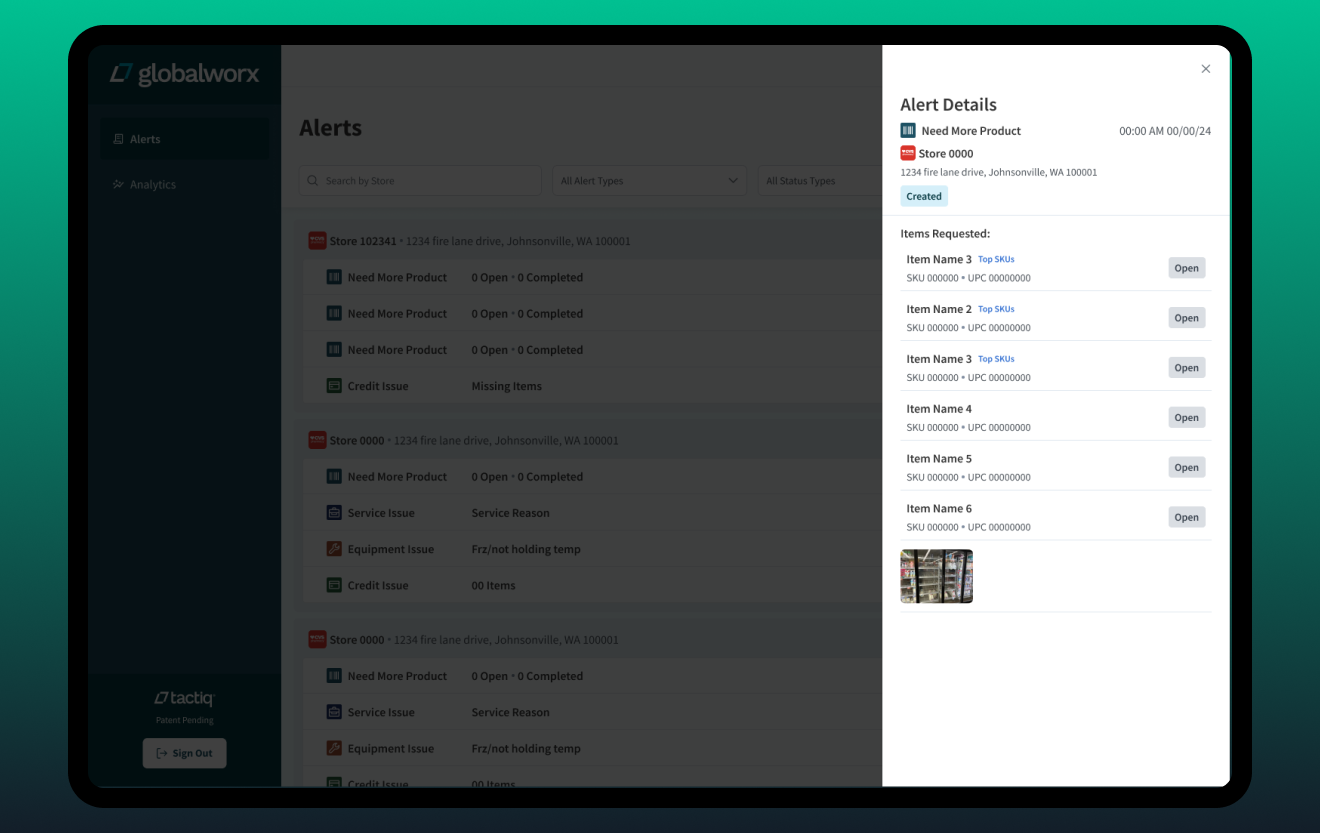1320x833 pixels.
Task: Click the Analytics chart icon in the sidebar
Action: (x=118, y=184)
